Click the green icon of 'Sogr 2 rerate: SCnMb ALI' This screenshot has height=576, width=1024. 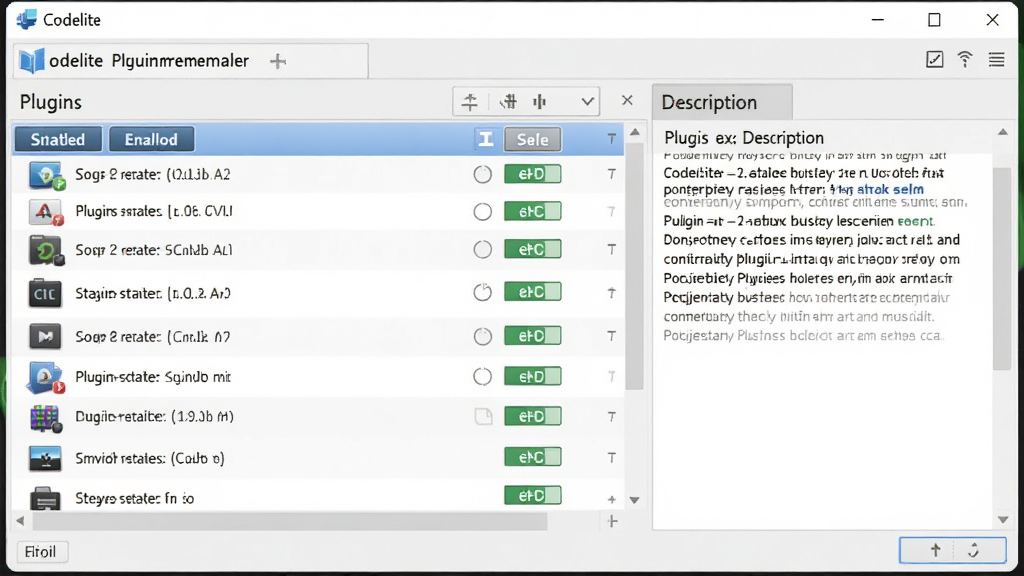46,251
